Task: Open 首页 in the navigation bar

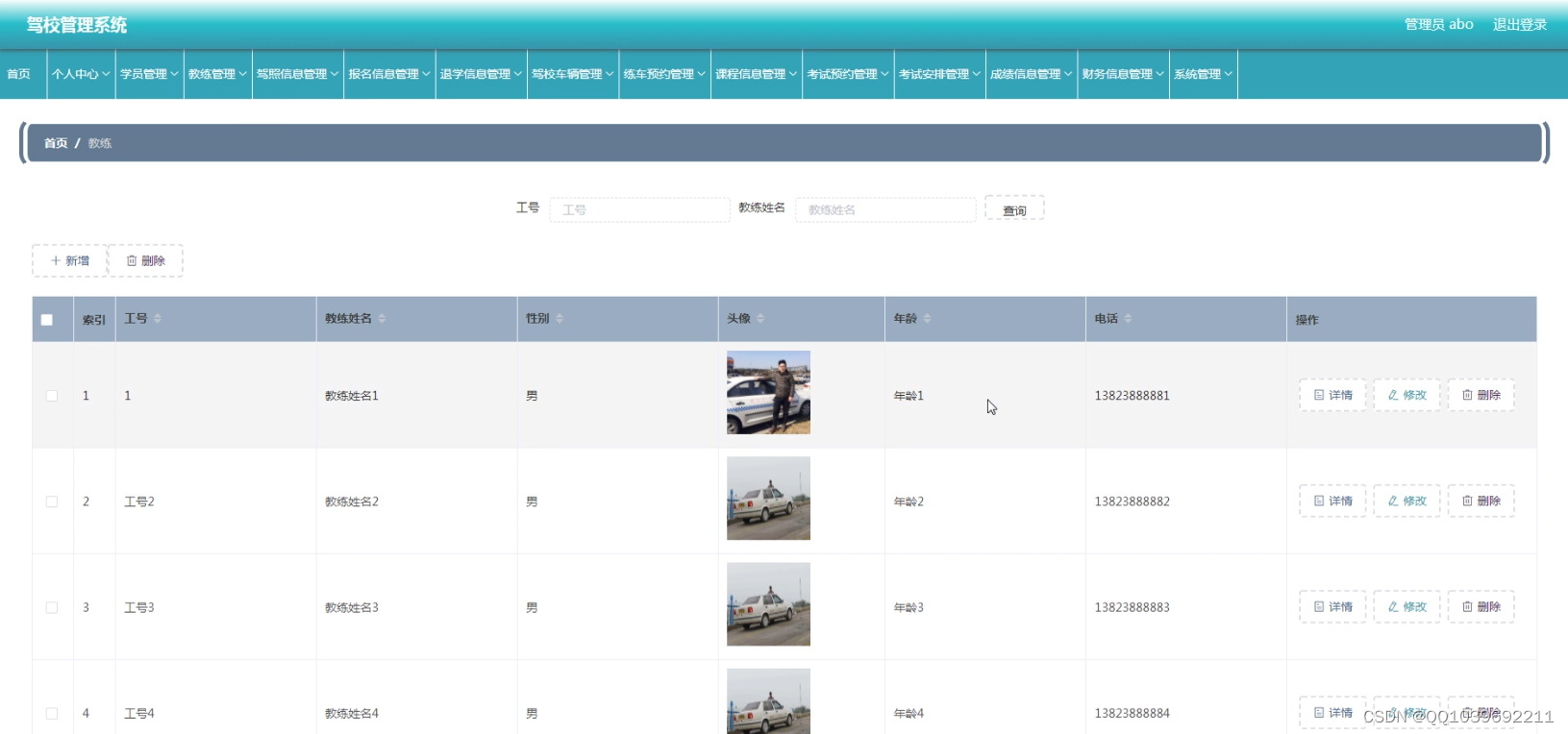Action: pos(19,74)
